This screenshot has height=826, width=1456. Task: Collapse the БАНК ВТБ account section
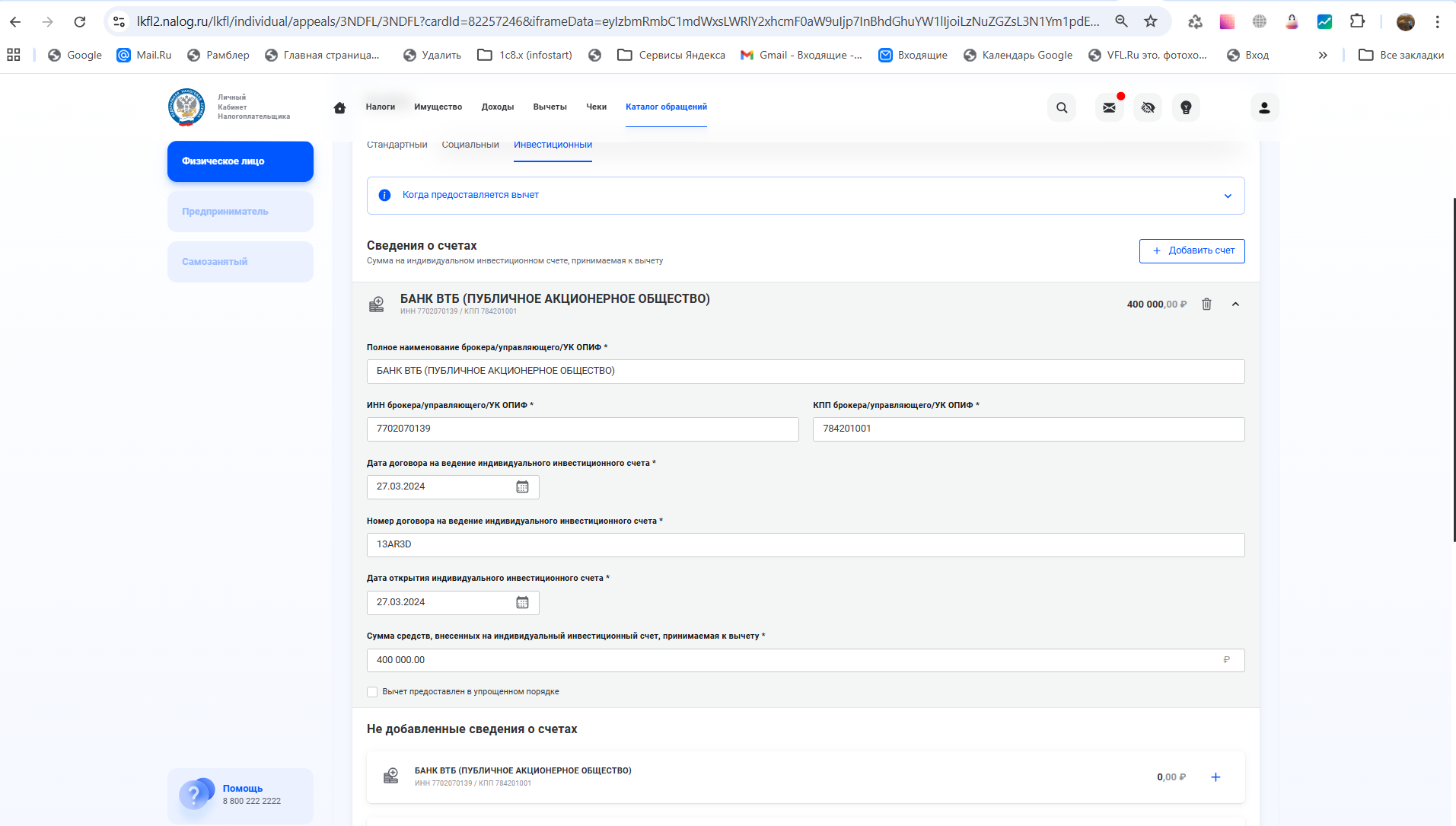click(x=1235, y=305)
